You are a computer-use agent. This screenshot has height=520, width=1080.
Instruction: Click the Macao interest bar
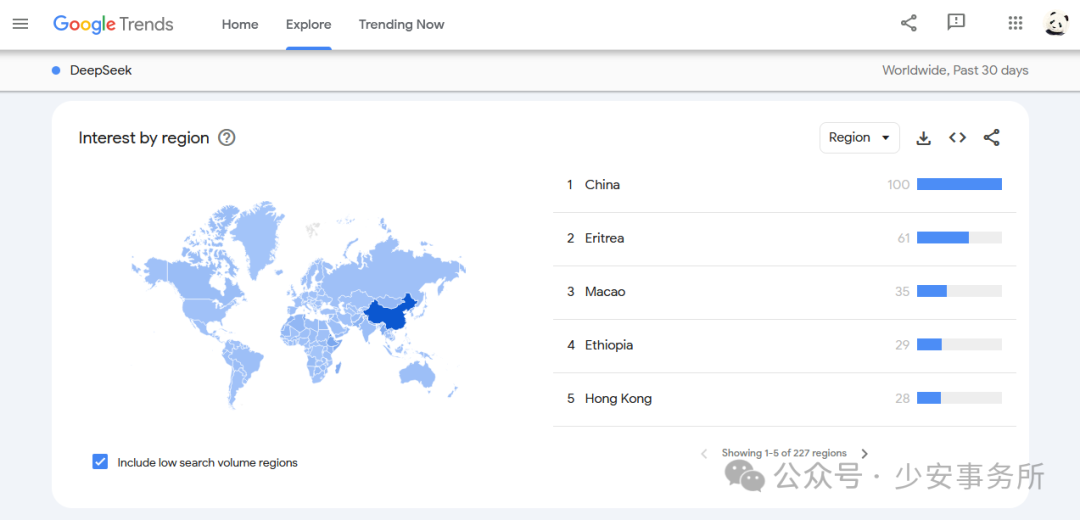[958, 291]
